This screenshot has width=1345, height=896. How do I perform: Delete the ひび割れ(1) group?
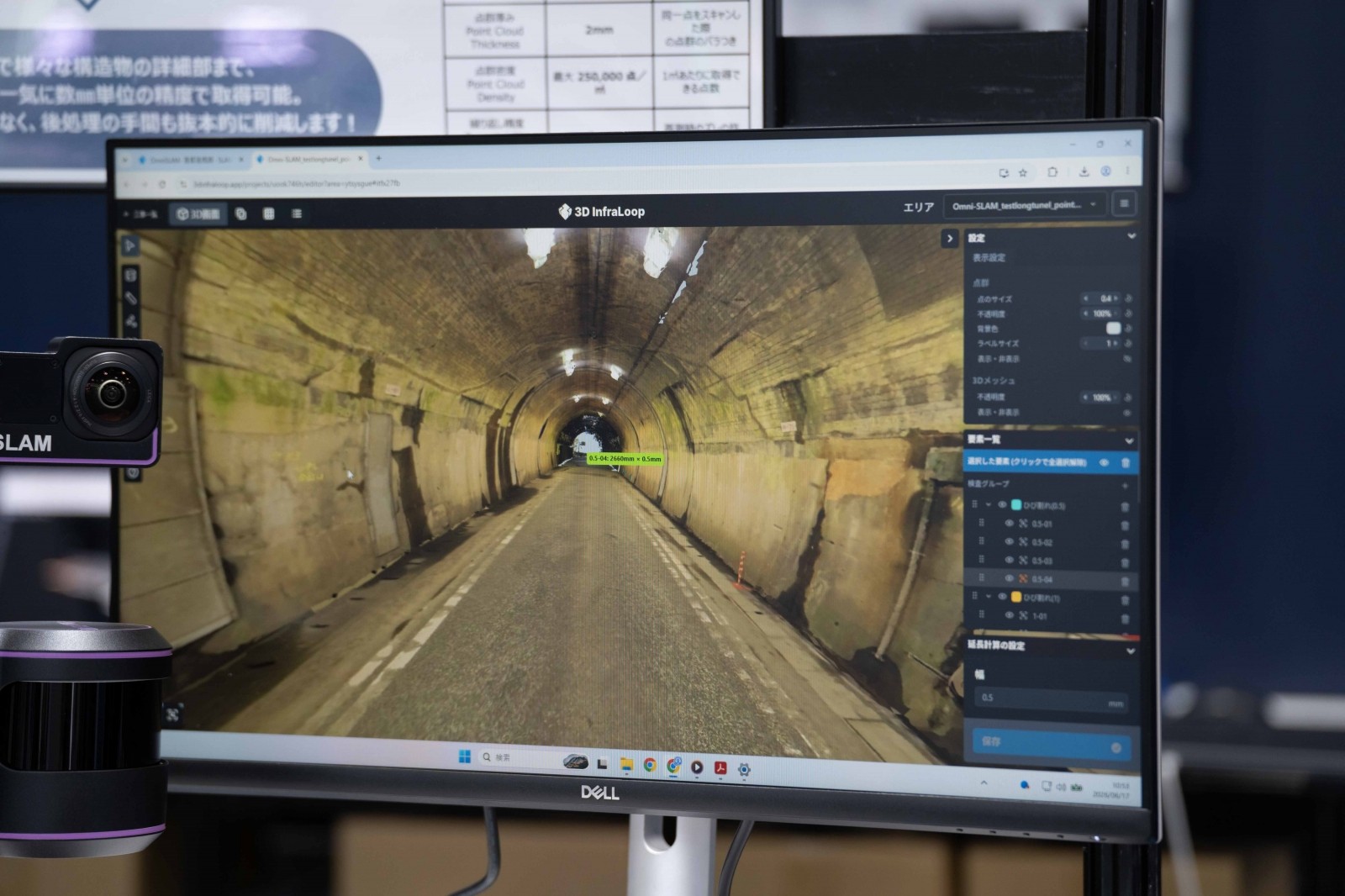click(1125, 600)
